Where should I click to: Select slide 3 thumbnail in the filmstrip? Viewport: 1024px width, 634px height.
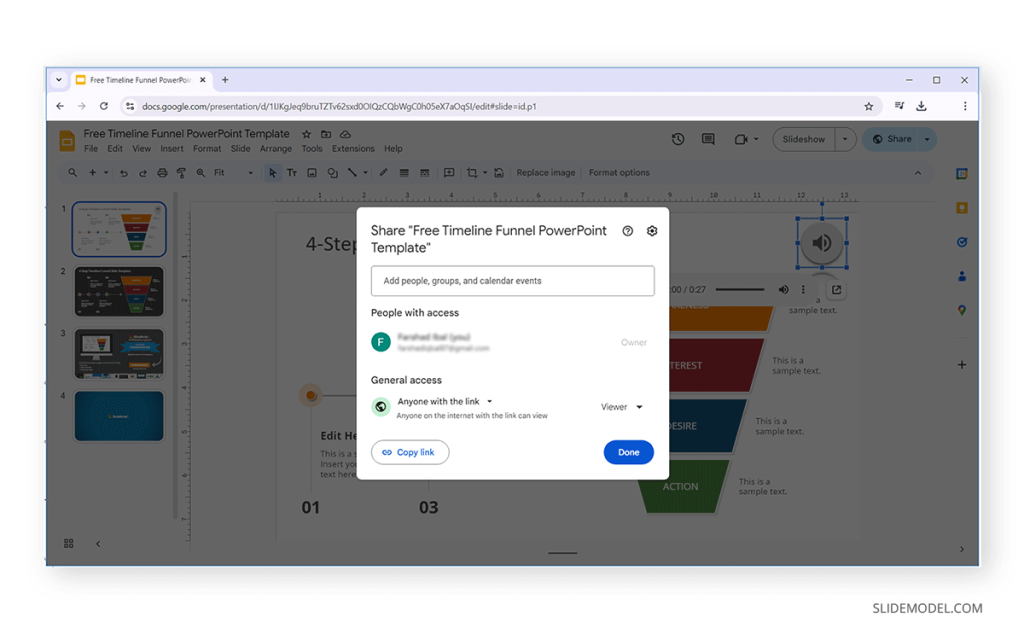pos(118,354)
